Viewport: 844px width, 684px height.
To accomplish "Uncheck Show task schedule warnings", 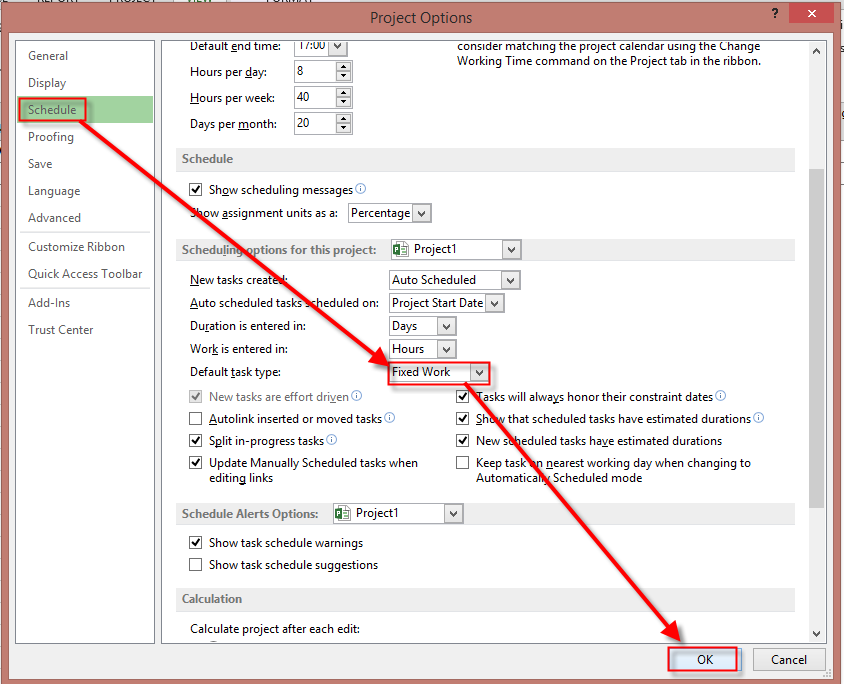I will pyautogui.click(x=196, y=543).
